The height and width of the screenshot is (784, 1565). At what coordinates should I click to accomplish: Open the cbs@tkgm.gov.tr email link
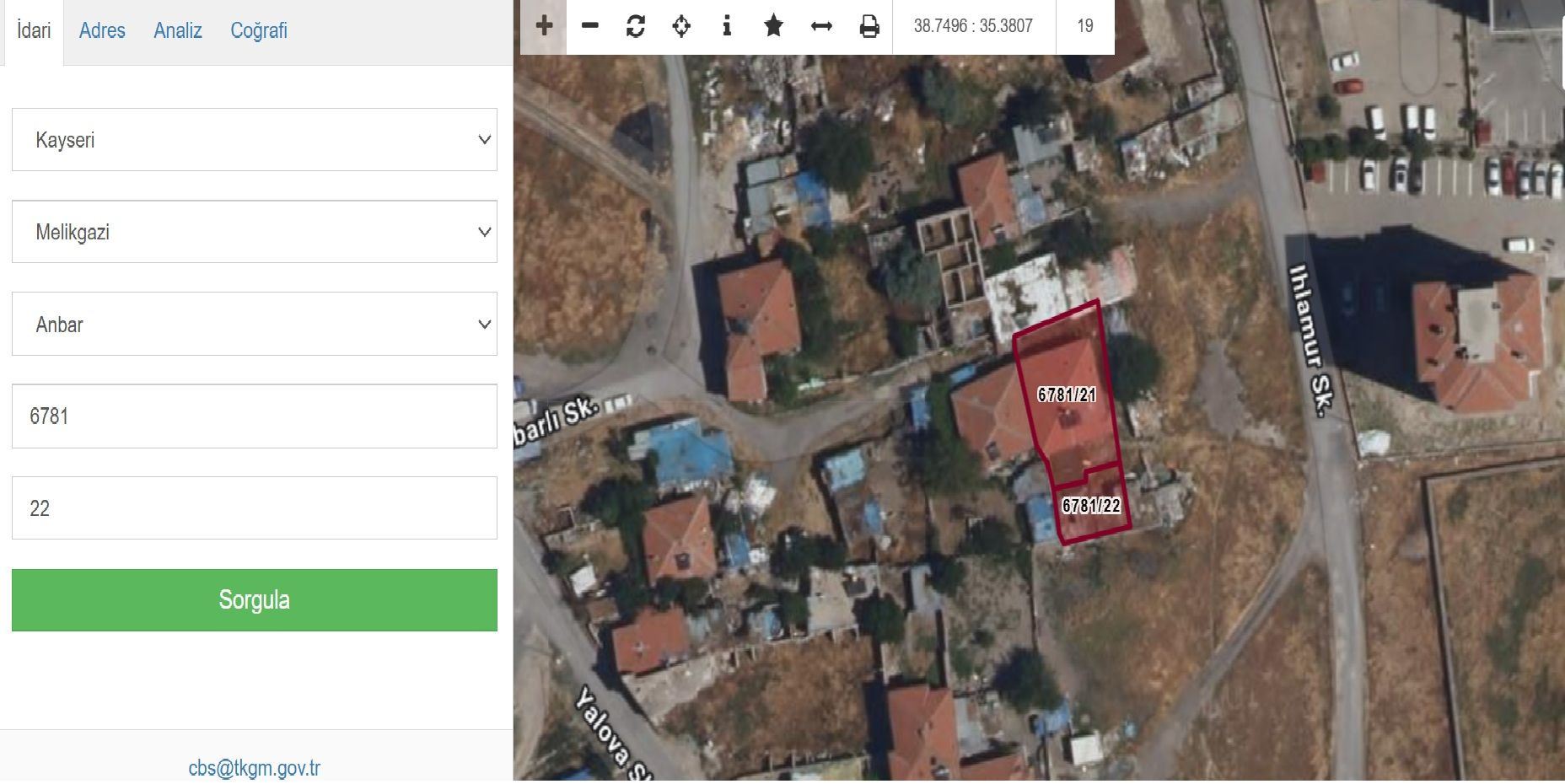(x=255, y=768)
